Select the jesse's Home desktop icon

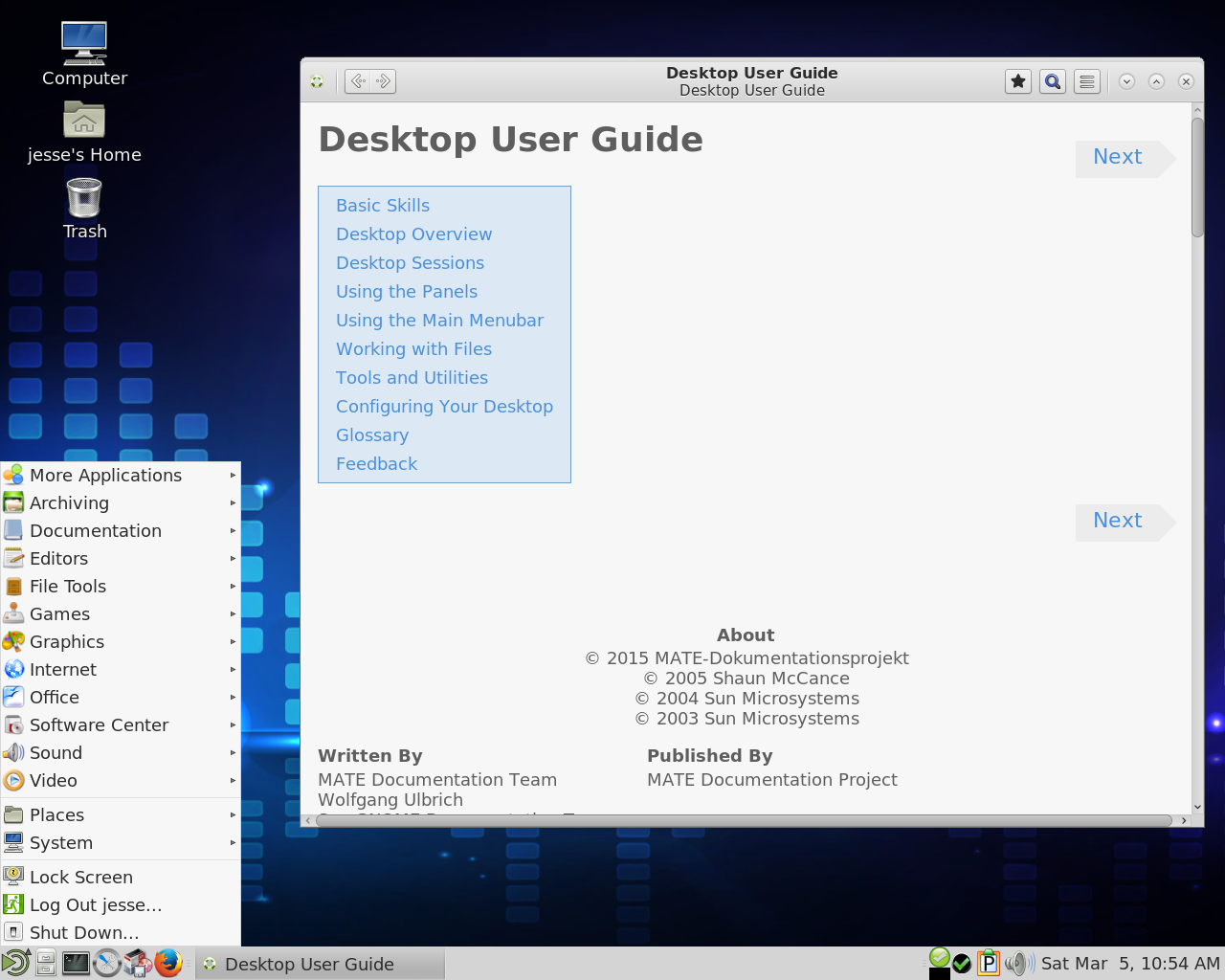84,132
